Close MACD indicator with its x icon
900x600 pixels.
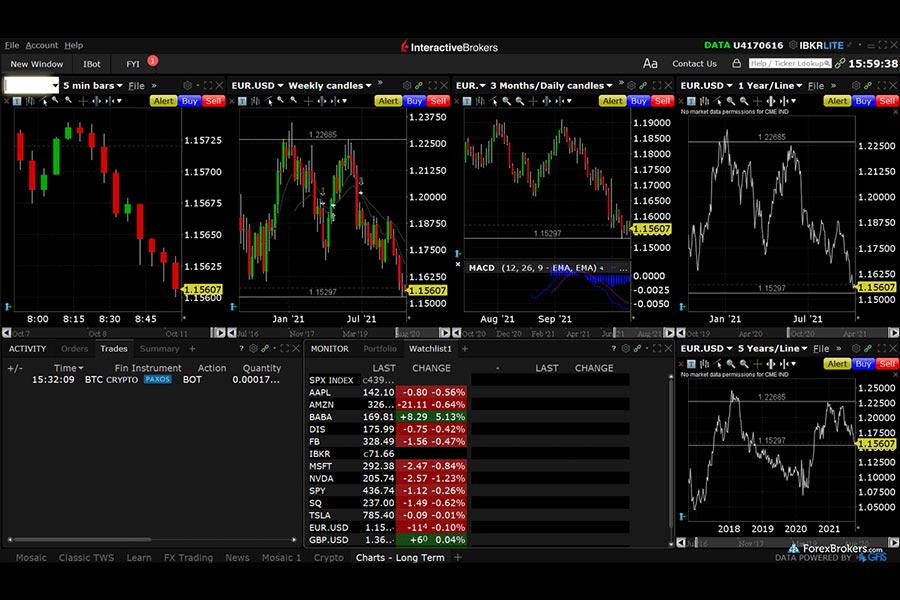458,265
